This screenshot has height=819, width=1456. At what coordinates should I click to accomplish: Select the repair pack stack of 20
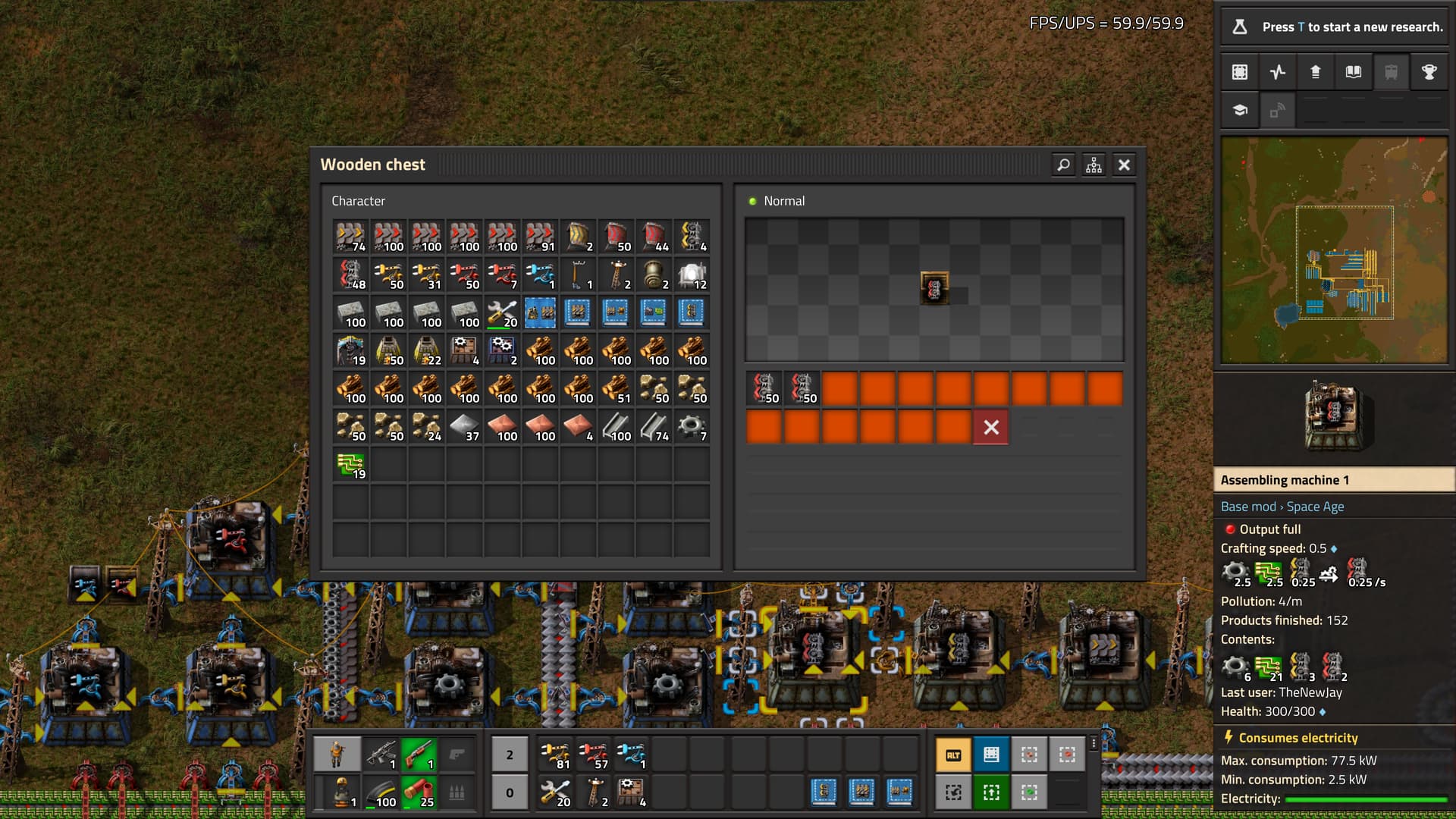(x=502, y=313)
